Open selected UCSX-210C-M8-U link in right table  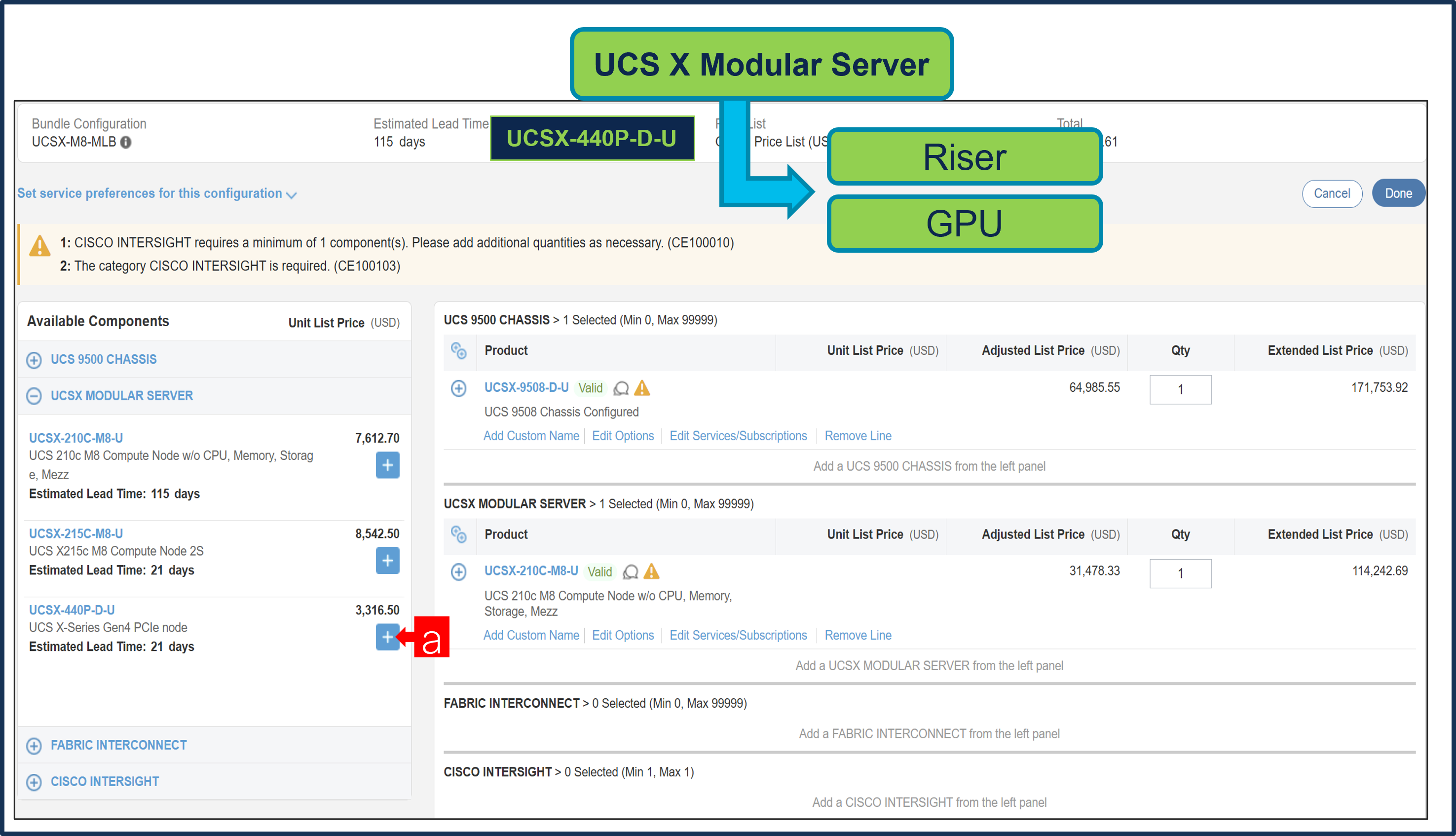(531, 570)
